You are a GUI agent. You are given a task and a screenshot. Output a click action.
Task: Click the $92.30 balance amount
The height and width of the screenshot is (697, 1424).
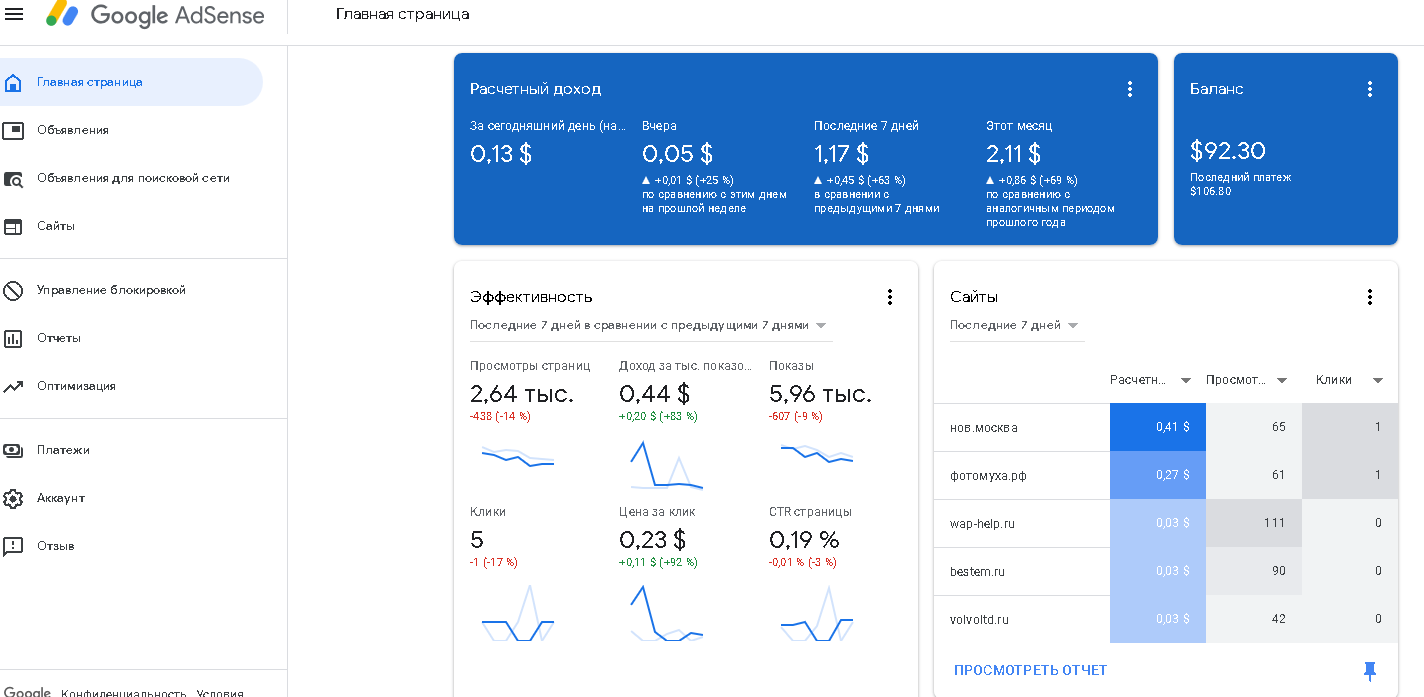pyautogui.click(x=1227, y=151)
